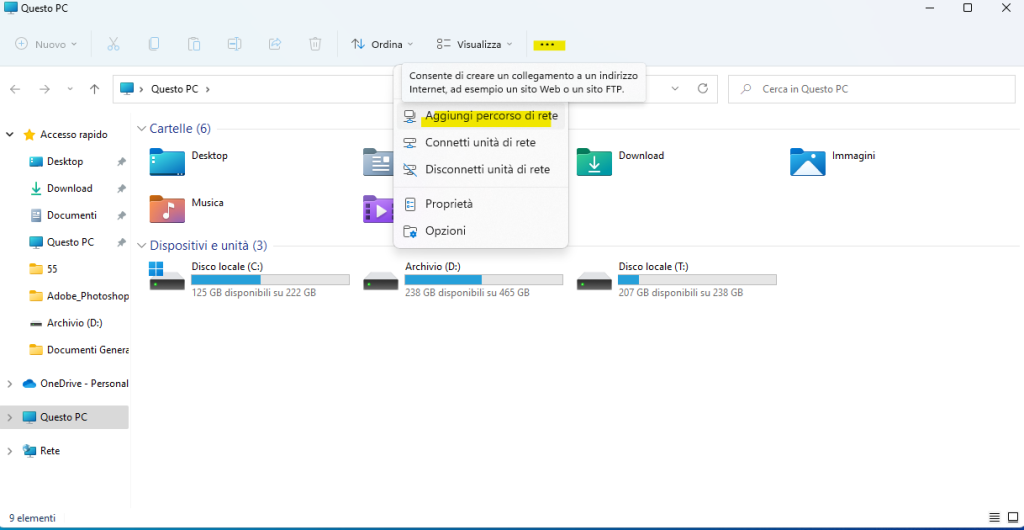Click the Paste clipboard icon
Screen dimensions: 1024x530
pos(194,44)
